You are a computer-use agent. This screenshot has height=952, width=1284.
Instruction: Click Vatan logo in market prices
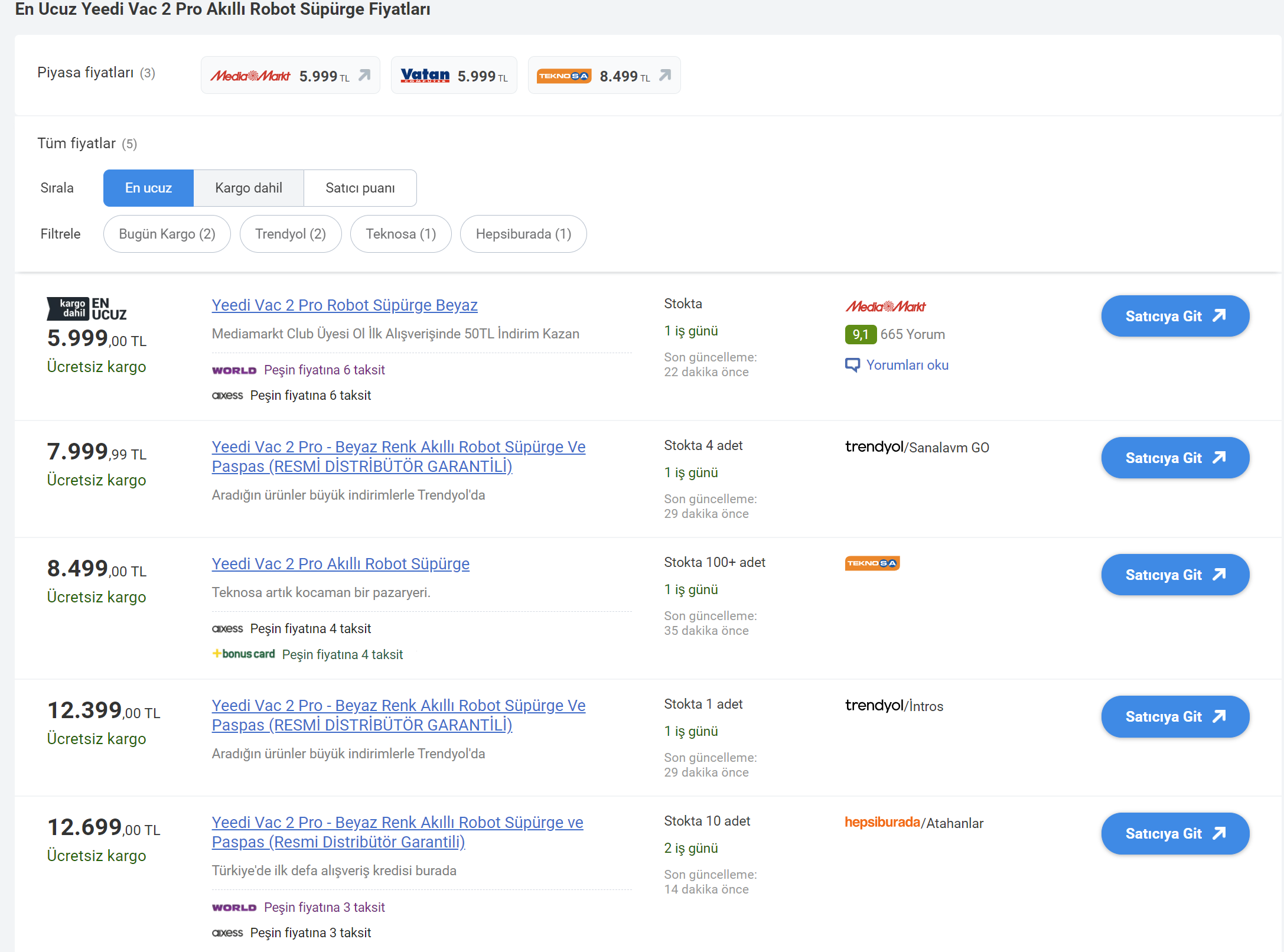425,75
